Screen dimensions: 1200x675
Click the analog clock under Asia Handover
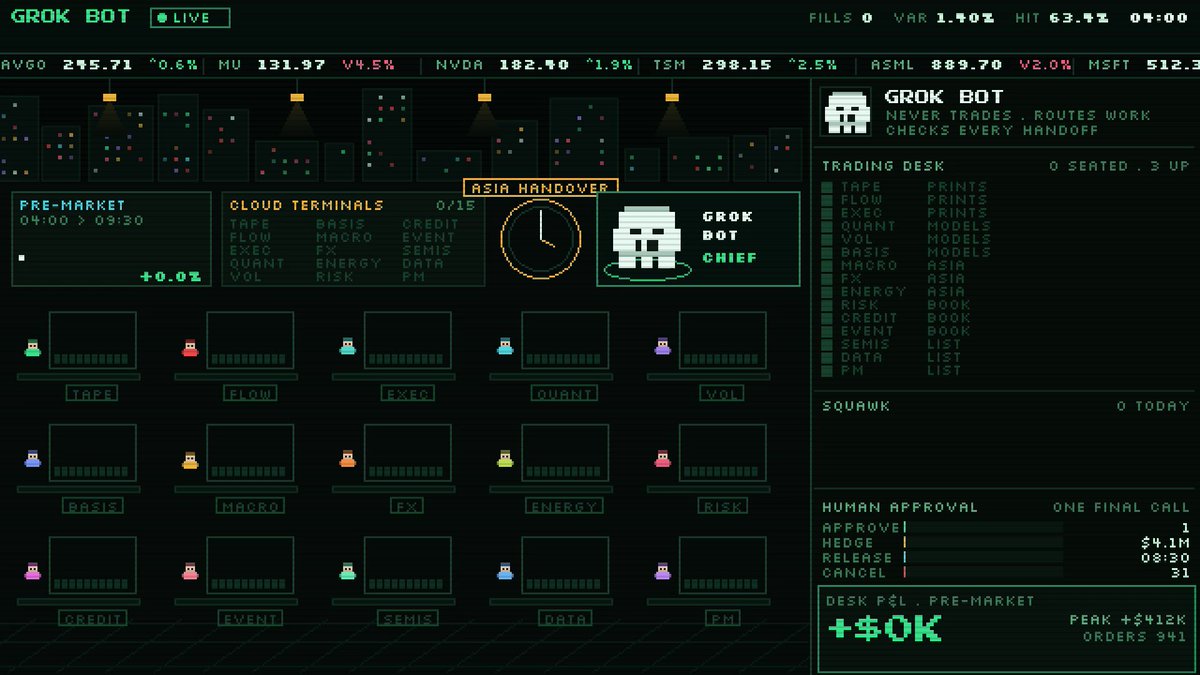pyautogui.click(x=541, y=239)
